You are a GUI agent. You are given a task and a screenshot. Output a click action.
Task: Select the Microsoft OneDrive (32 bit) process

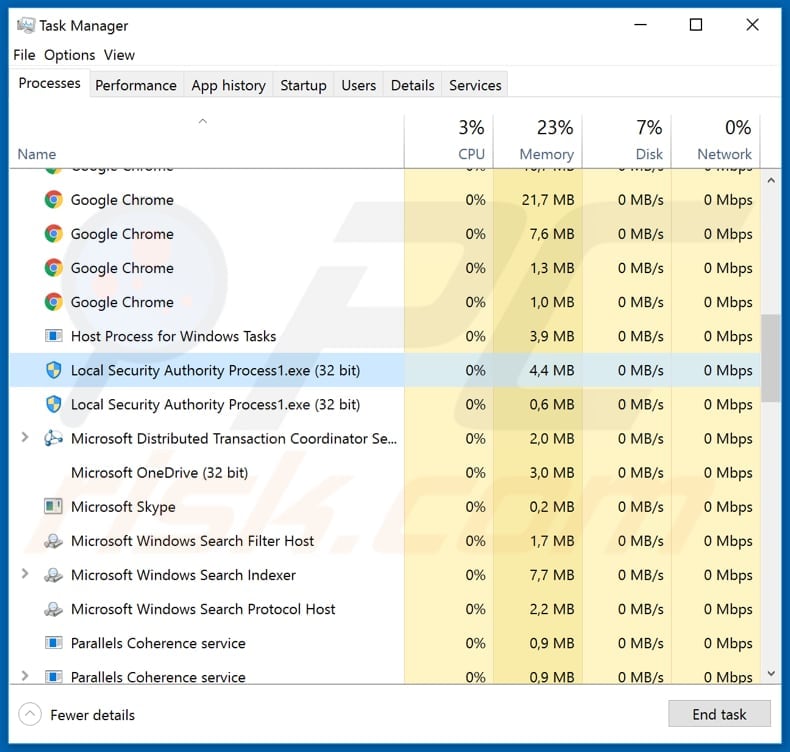tap(160, 473)
